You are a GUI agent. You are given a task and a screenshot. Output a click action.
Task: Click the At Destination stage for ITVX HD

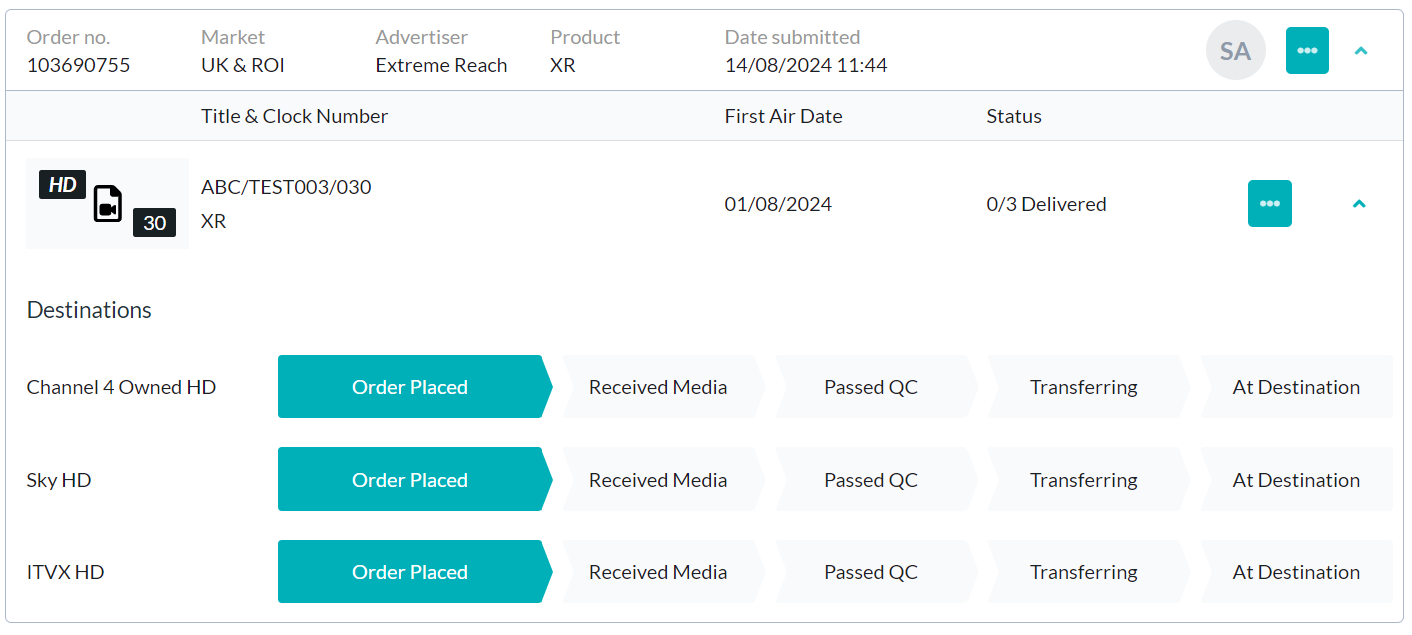point(1297,571)
